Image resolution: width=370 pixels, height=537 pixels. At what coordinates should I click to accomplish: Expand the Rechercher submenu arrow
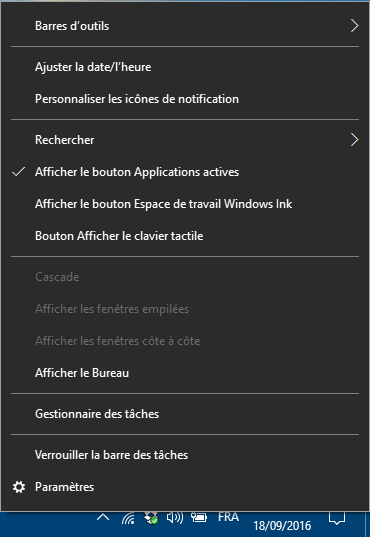pyautogui.click(x=355, y=140)
